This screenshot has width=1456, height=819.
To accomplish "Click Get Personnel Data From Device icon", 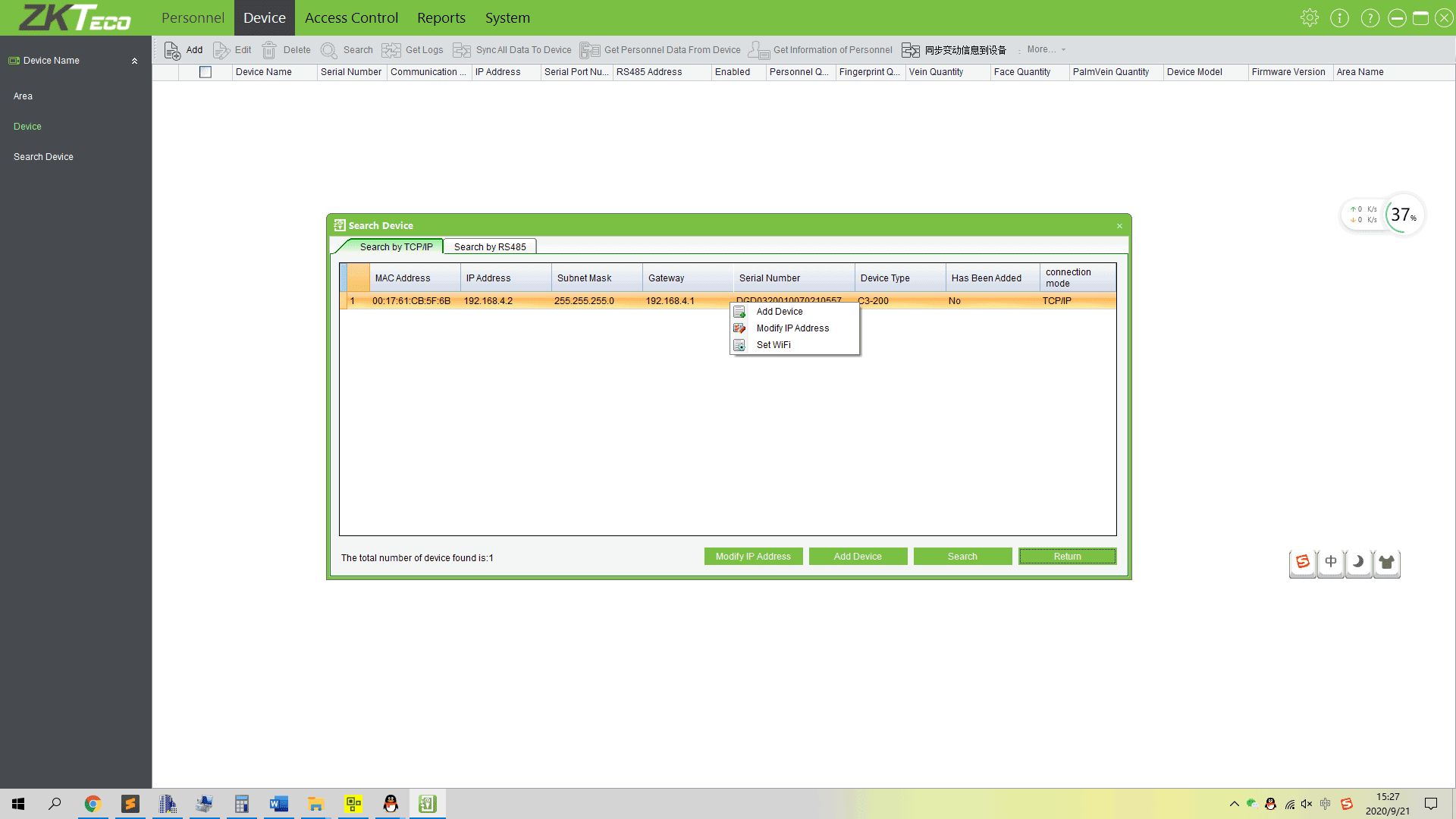I will tap(589, 50).
